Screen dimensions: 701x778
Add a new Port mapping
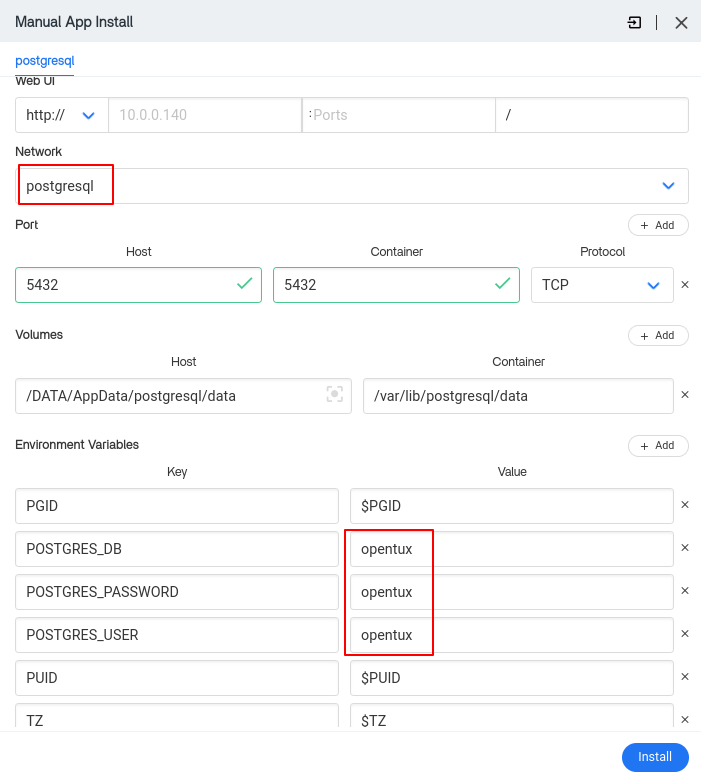pos(658,225)
